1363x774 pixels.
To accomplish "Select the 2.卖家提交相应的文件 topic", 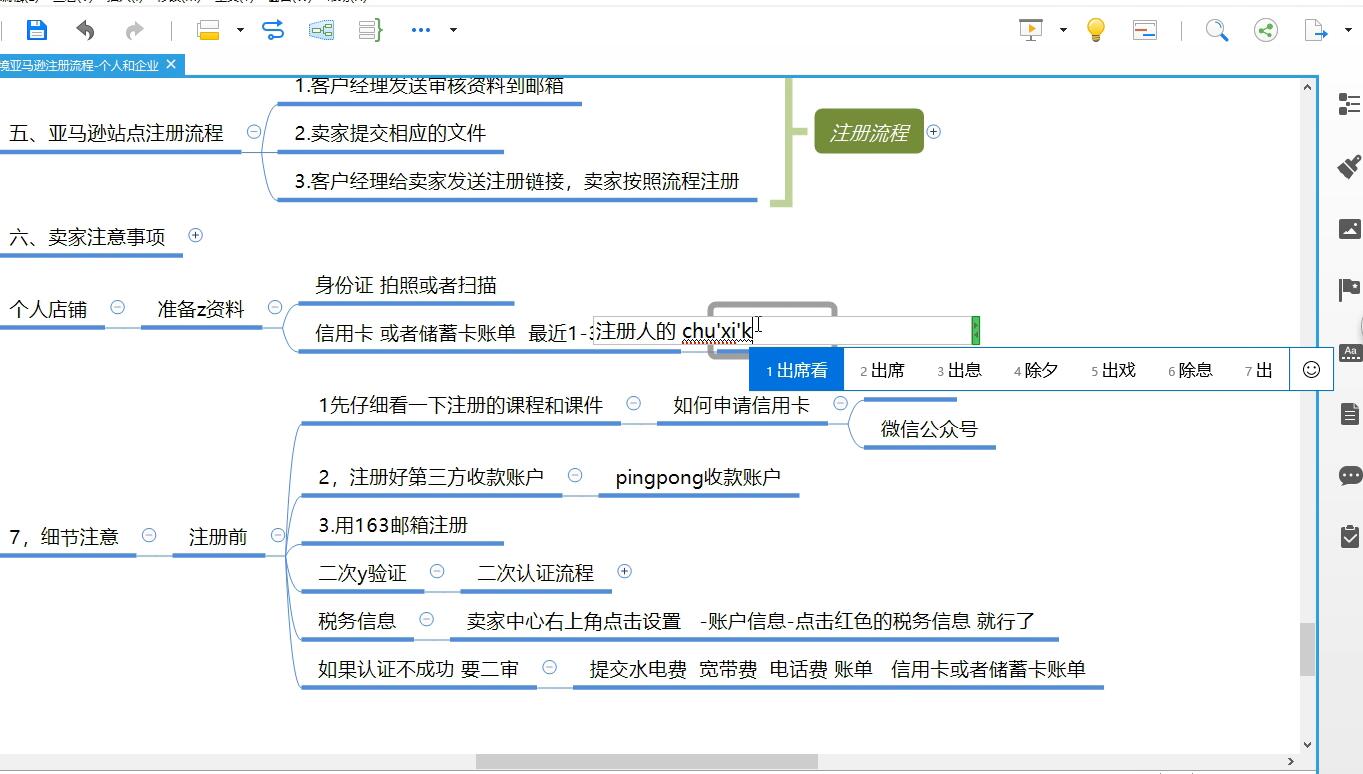I will point(390,133).
